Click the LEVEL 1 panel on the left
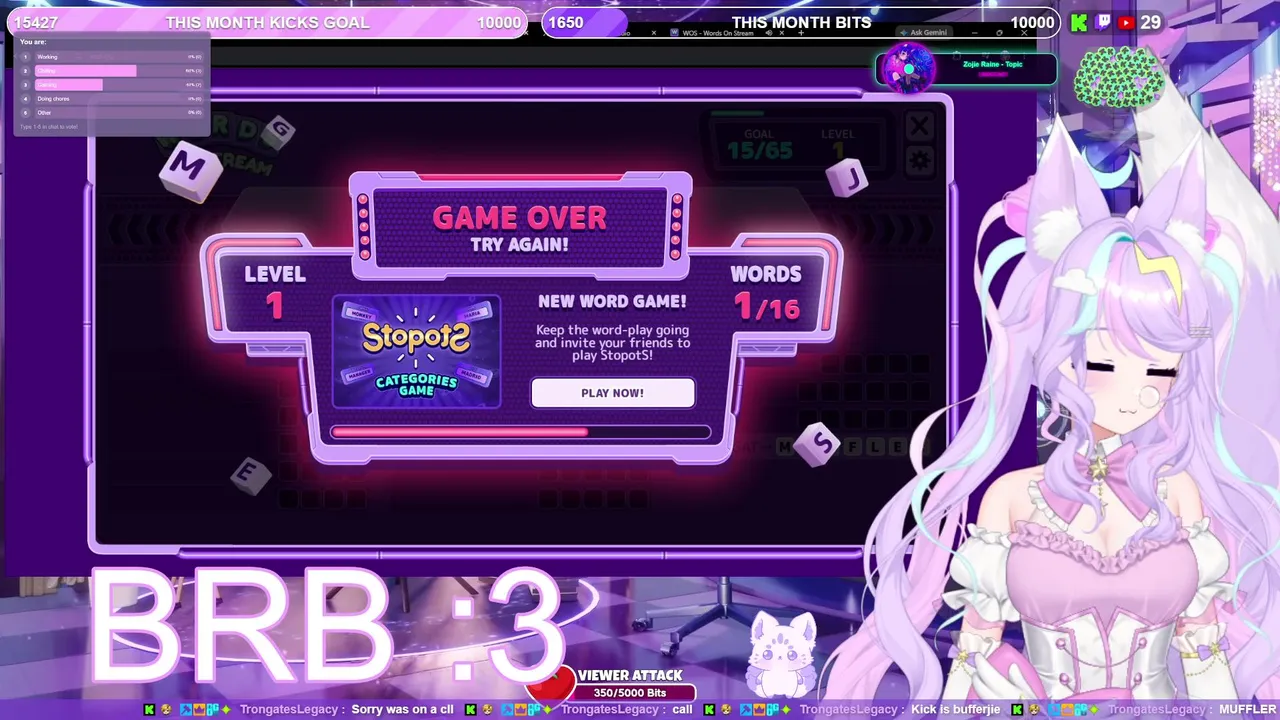This screenshot has width=1280, height=720. coord(274,293)
